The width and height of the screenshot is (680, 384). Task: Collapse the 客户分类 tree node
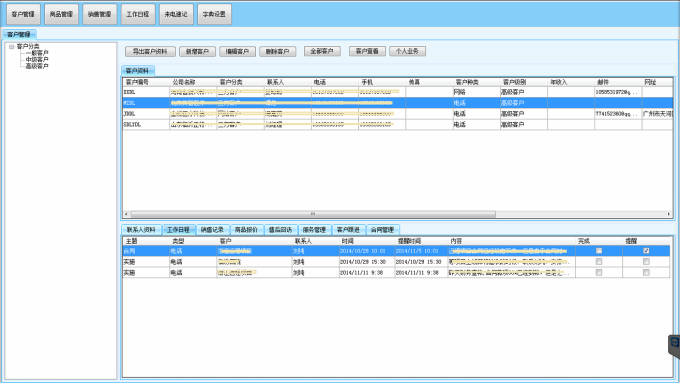[12, 46]
